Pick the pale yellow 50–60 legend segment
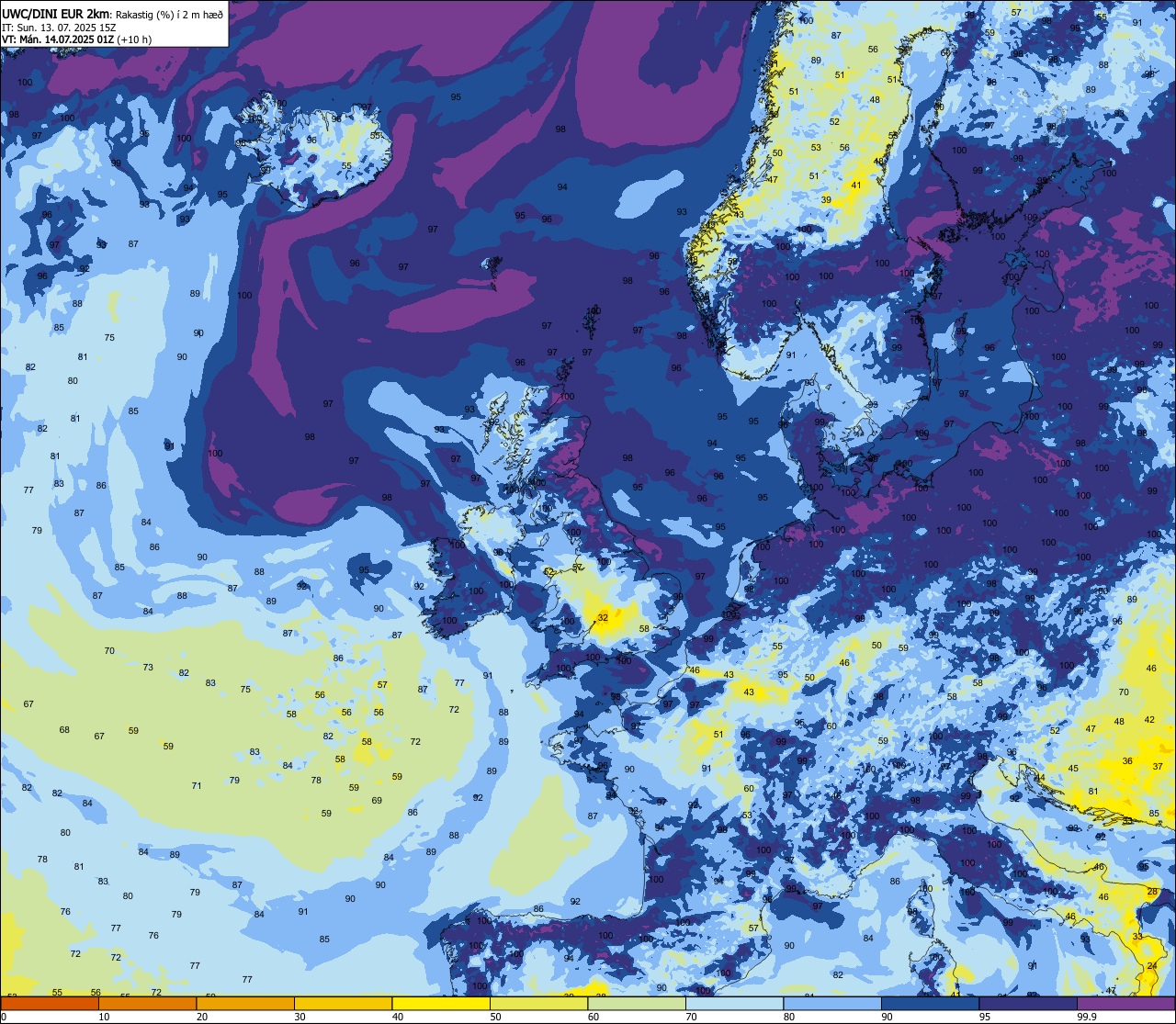This screenshot has width=1176, height=1024. click(x=538, y=1003)
